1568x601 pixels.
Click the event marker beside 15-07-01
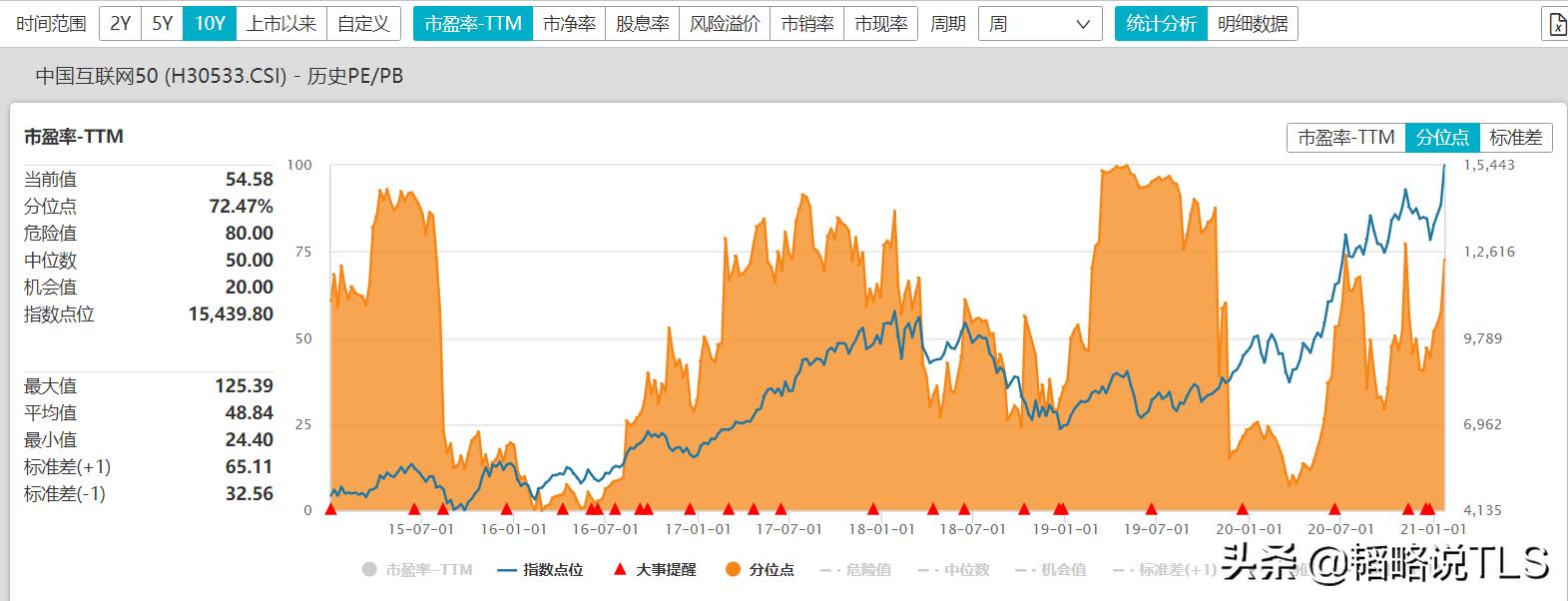tap(414, 509)
